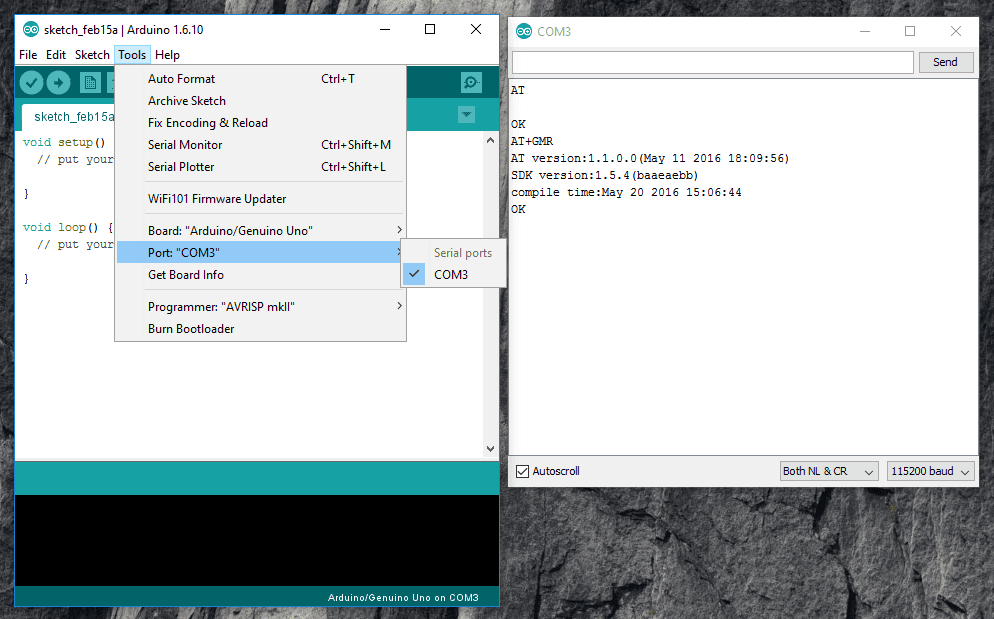Toggle the Autoscroll checkbox
The image size is (994, 619).
pos(522,471)
